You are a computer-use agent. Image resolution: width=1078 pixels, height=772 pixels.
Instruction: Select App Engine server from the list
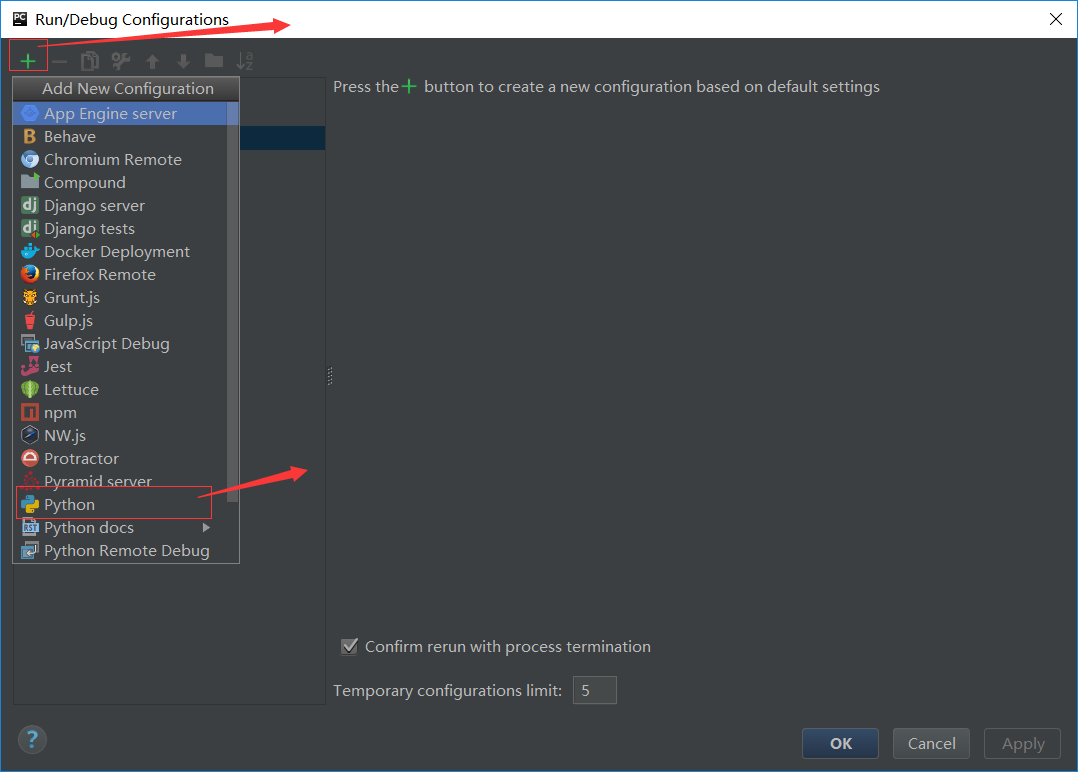pos(120,113)
